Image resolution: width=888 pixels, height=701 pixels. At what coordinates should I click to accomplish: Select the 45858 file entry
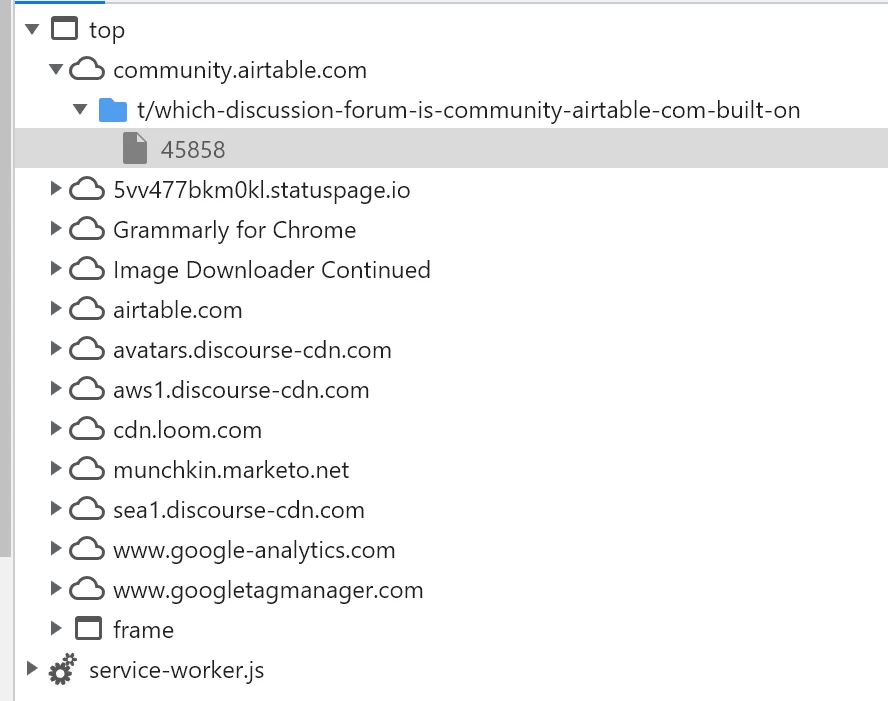click(x=451, y=148)
